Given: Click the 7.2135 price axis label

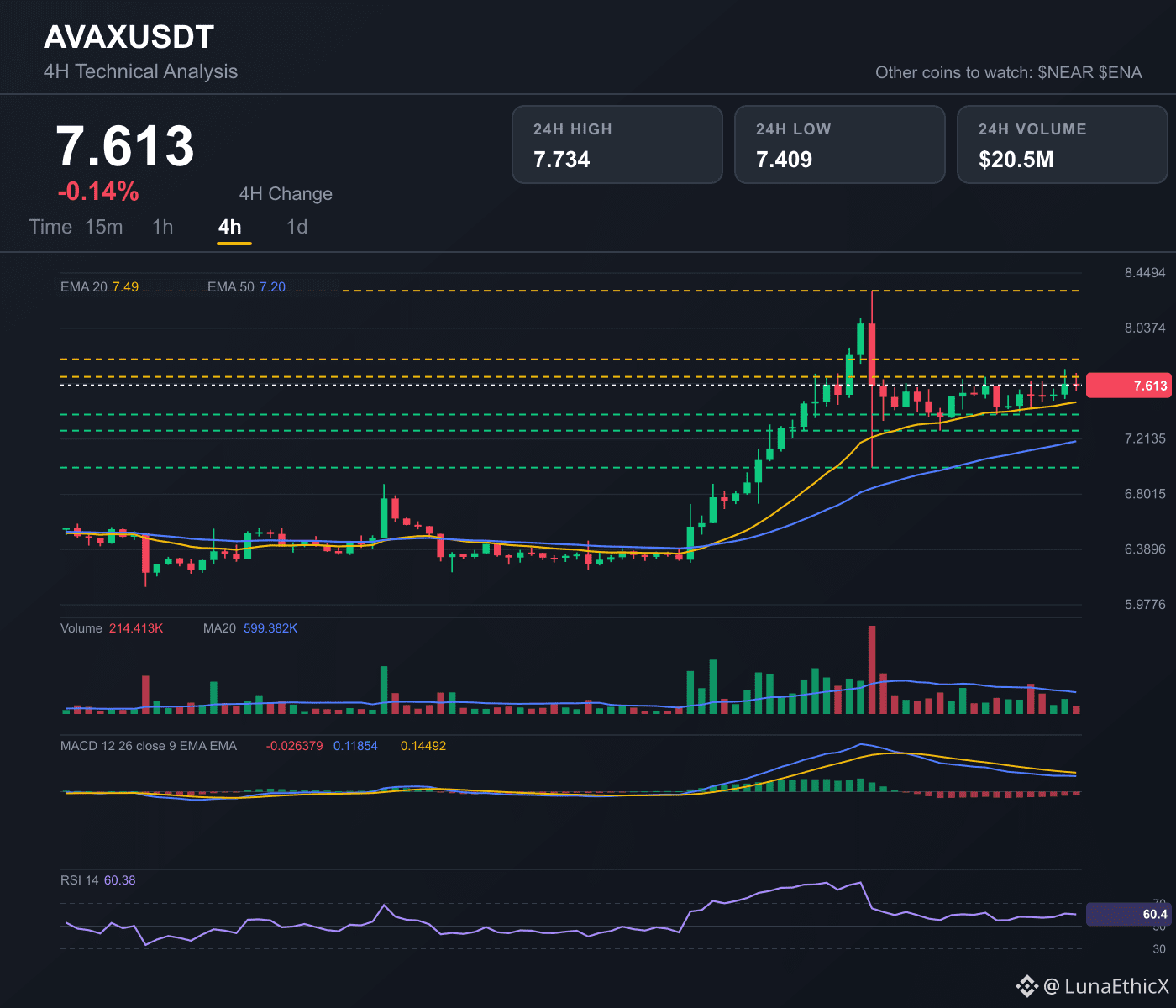Looking at the screenshot, I should (x=1145, y=438).
